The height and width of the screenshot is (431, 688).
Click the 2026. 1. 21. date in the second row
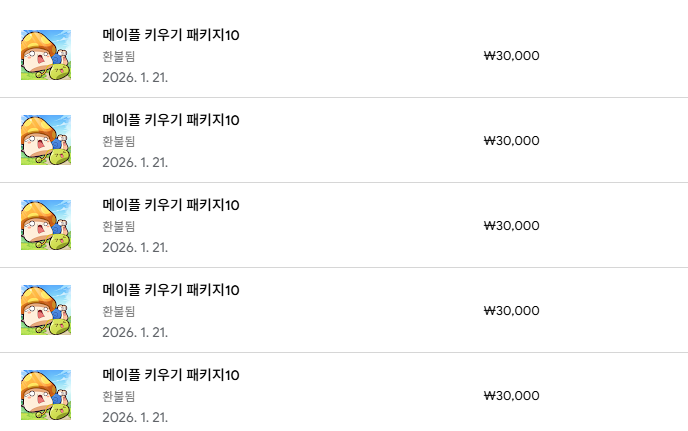135,162
